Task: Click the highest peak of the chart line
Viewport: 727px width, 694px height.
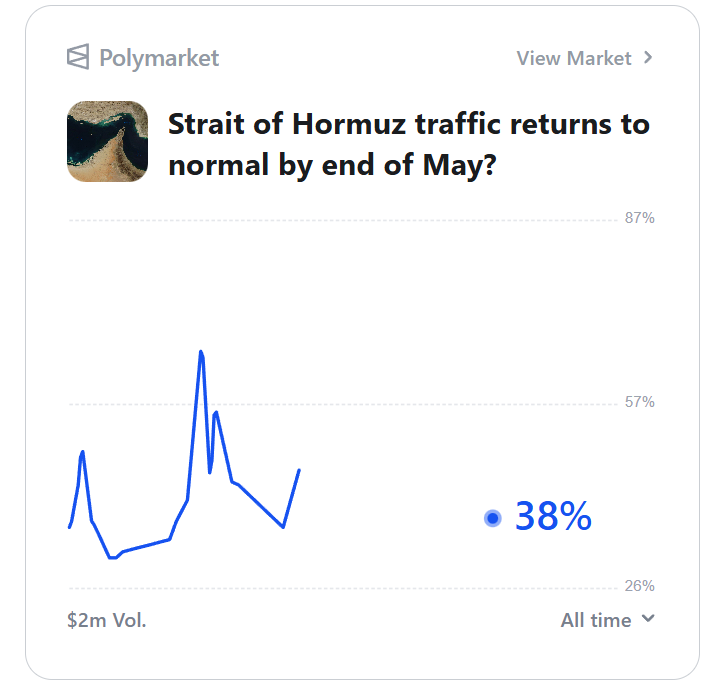Action: tap(201, 352)
